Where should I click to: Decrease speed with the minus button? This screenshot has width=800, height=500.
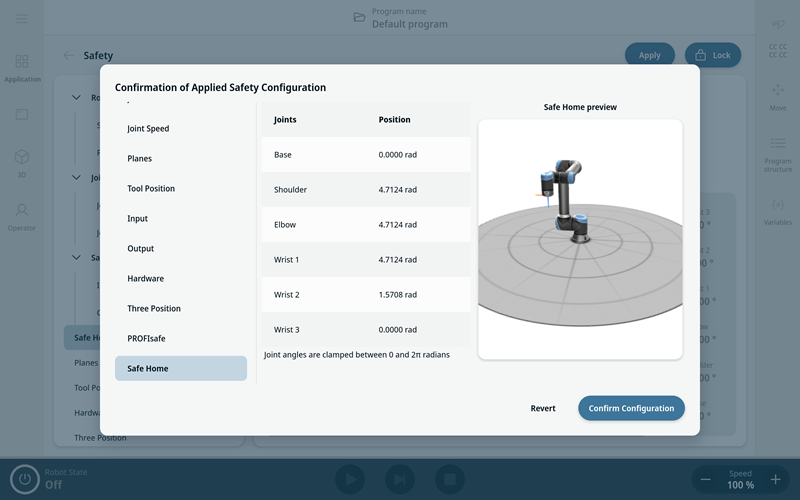pyautogui.click(x=706, y=480)
